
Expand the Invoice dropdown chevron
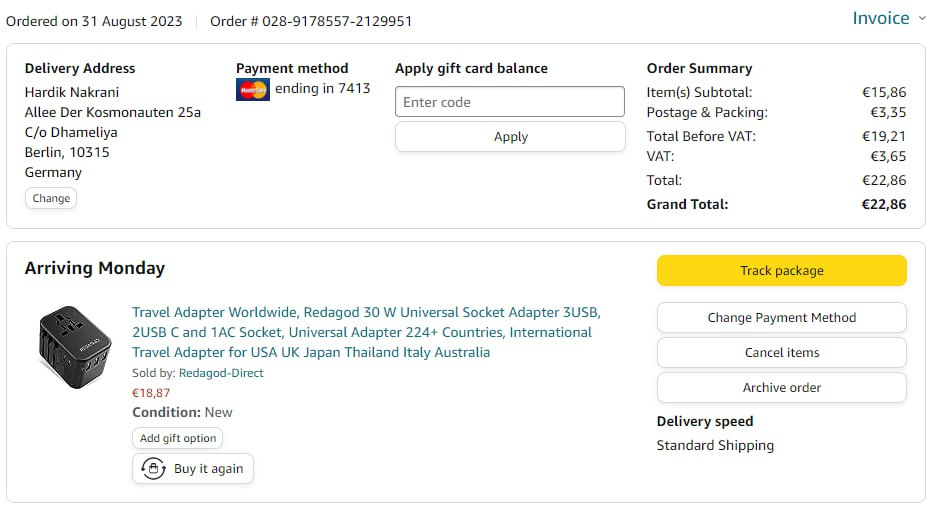pyautogui.click(x=921, y=18)
